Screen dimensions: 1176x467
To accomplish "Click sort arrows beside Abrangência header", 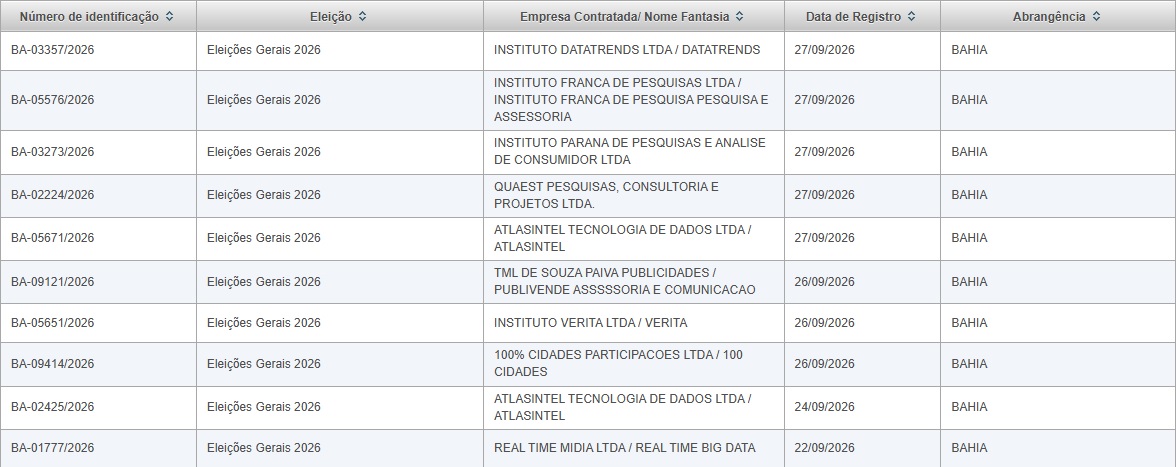I will pyautogui.click(x=1096, y=16).
